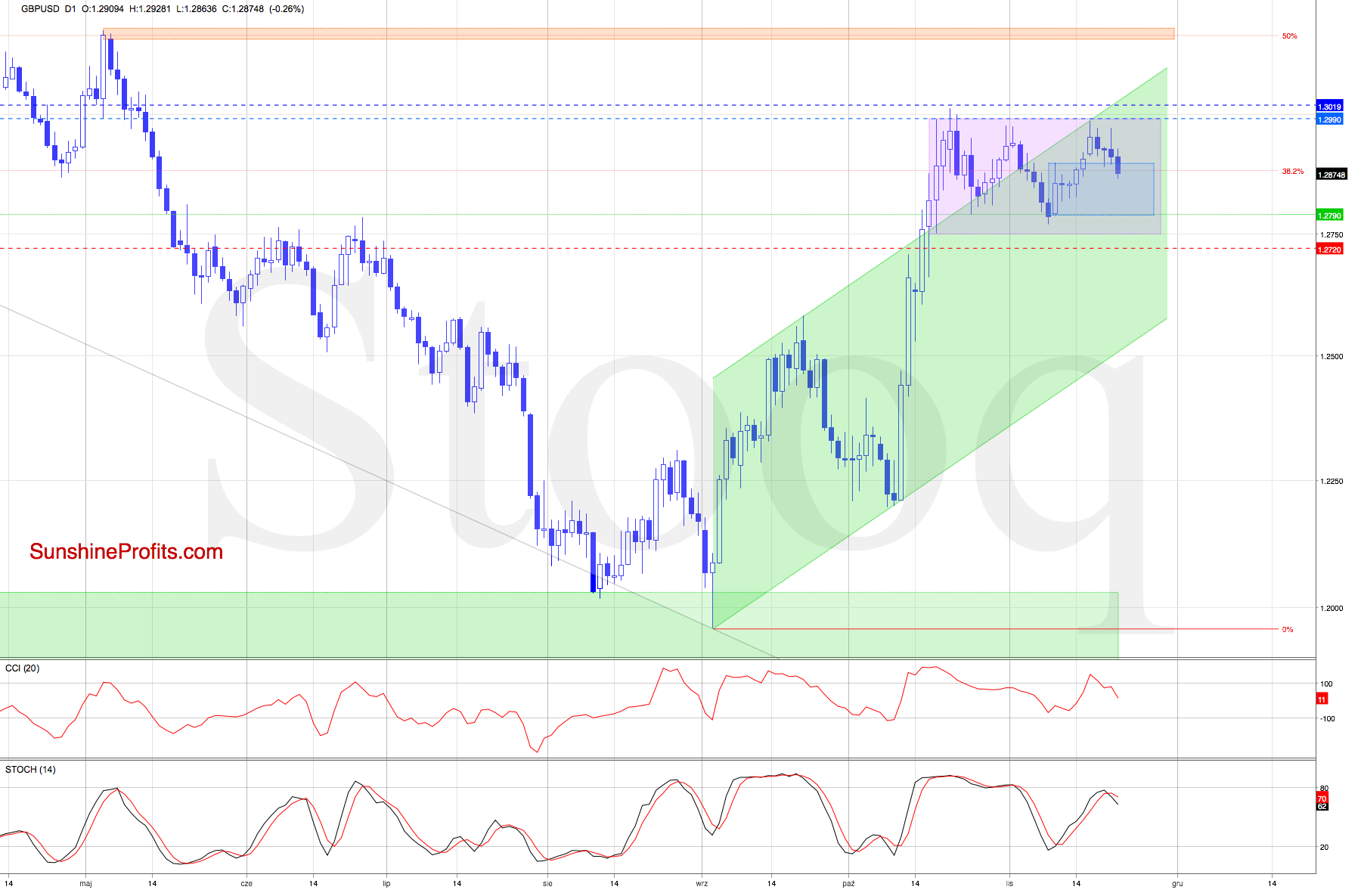The width and height of the screenshot is (1361, 896).
Task: Click the 'paz' month label on time axis
Action: point(848,884)
